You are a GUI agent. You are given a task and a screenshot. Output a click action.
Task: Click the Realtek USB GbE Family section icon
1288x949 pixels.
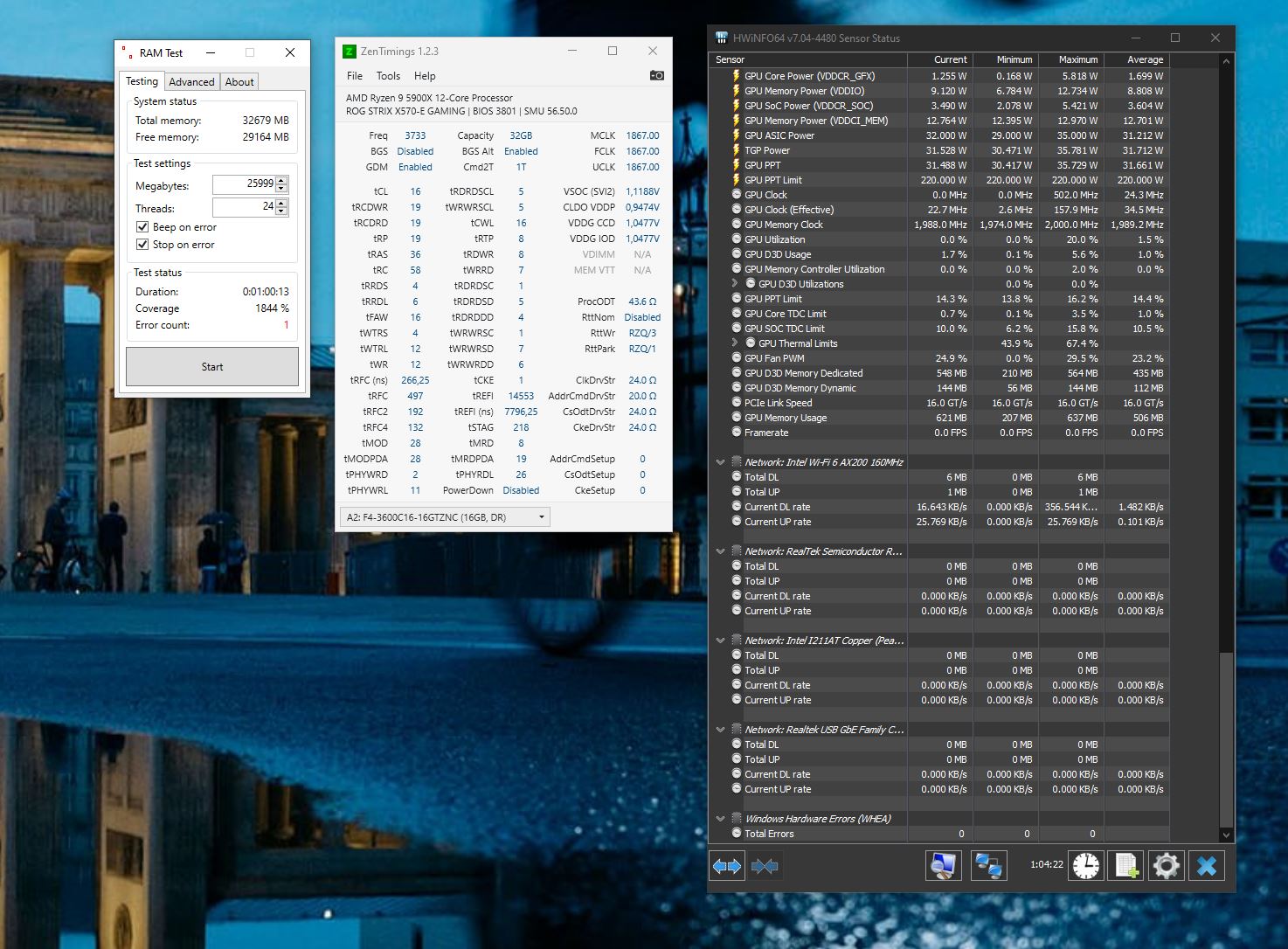[x=737, y=730]
